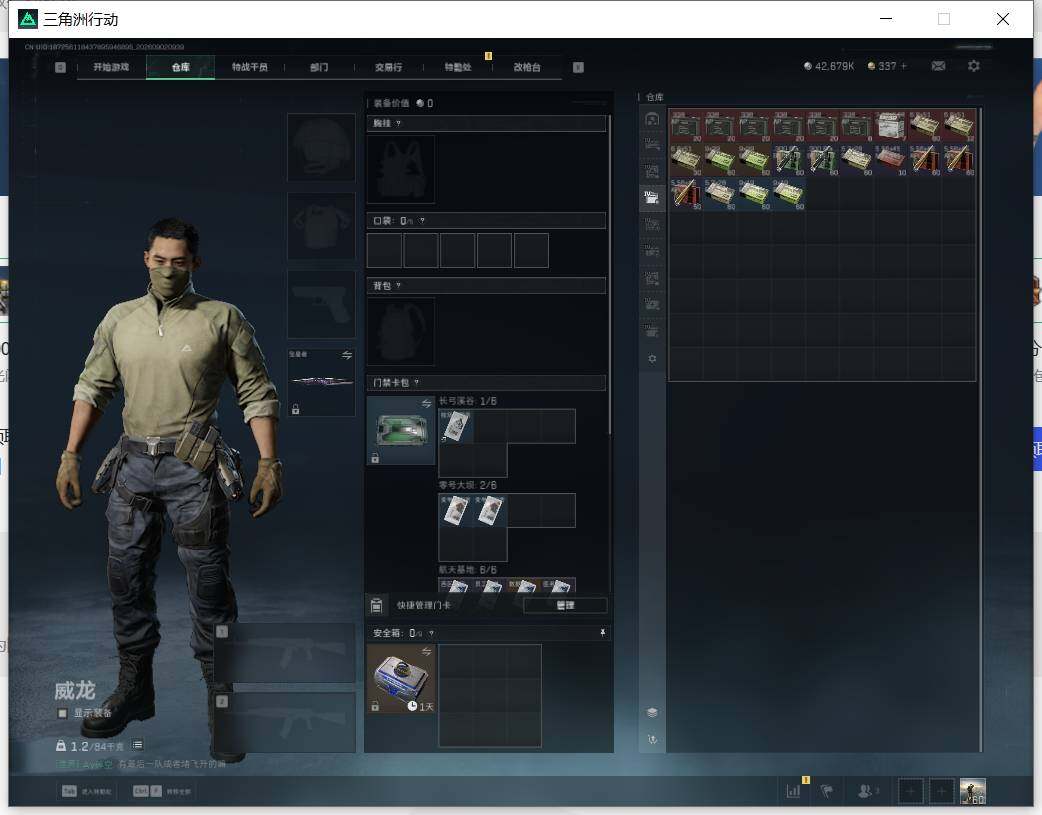1042x815 pixels.
Task: Click the next-tab key icon right of 改枪台
Action: tap(578, 67)
